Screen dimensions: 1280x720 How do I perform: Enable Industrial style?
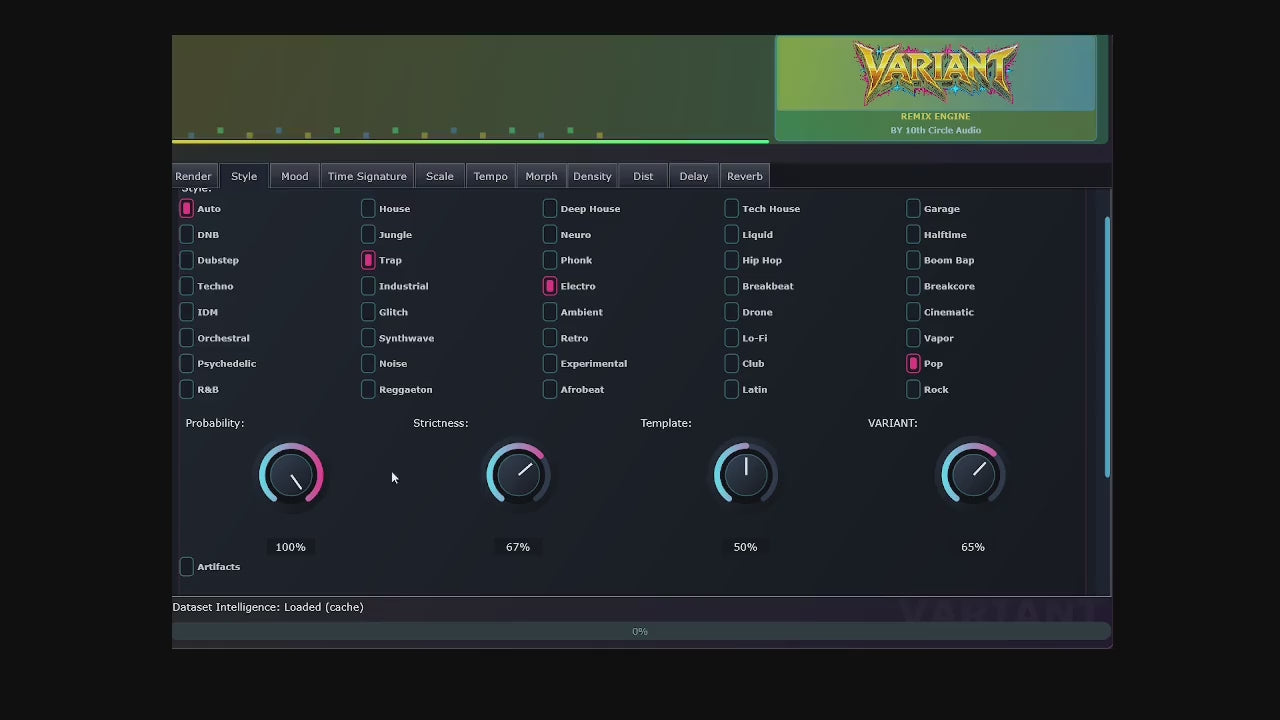point(368,286)
